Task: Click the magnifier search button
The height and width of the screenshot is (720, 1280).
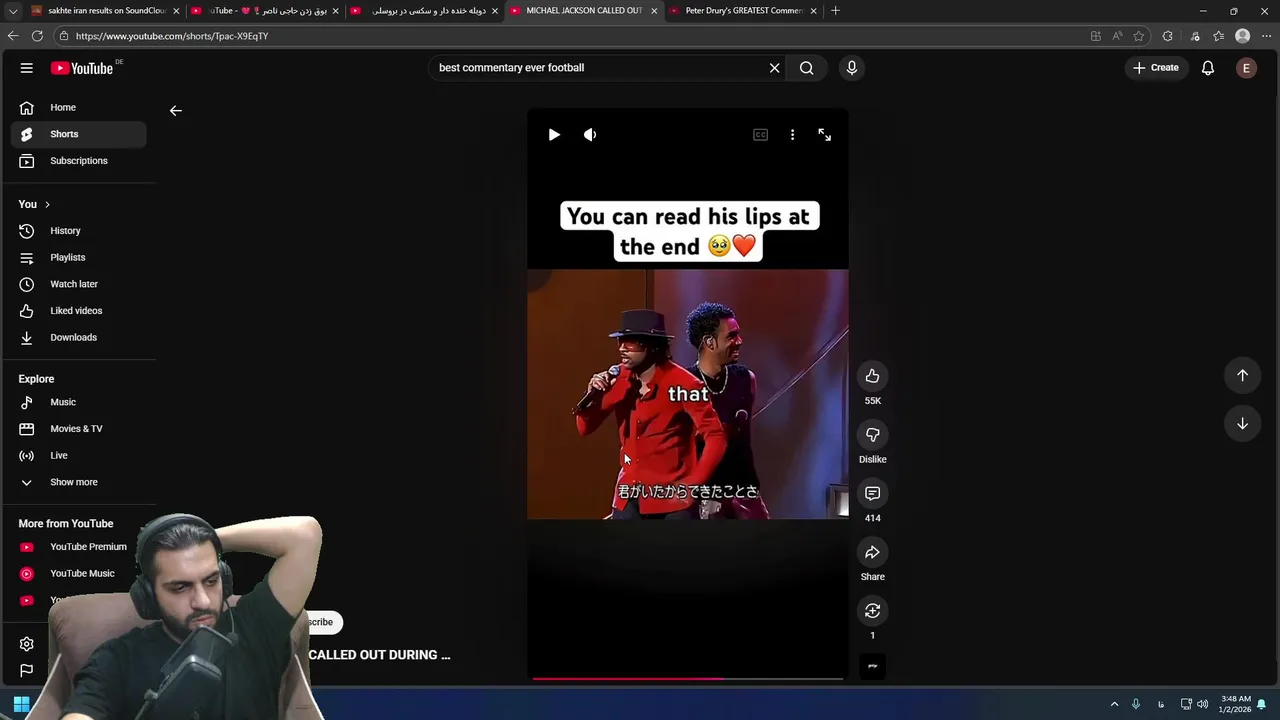Action: (807, 68)
